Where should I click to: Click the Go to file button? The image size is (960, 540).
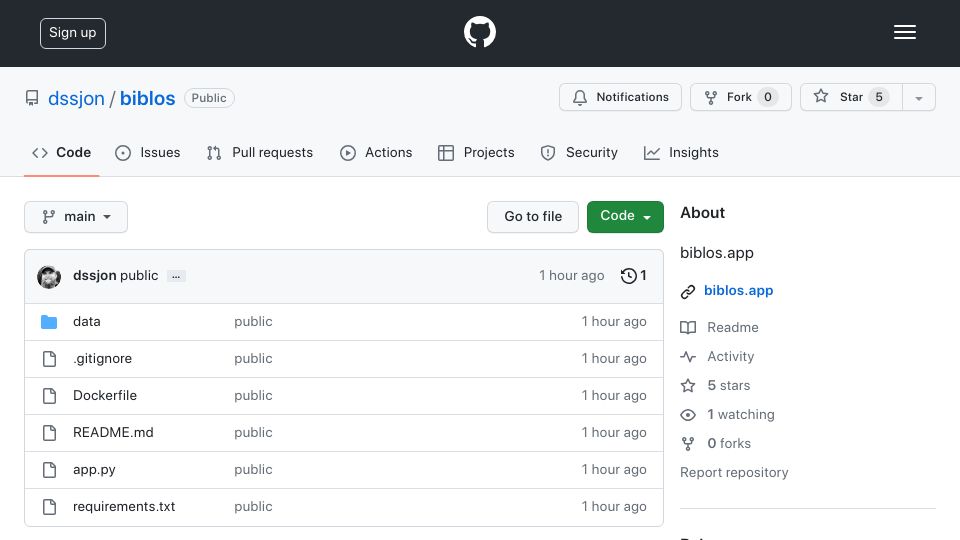click(x=533, y=217)
